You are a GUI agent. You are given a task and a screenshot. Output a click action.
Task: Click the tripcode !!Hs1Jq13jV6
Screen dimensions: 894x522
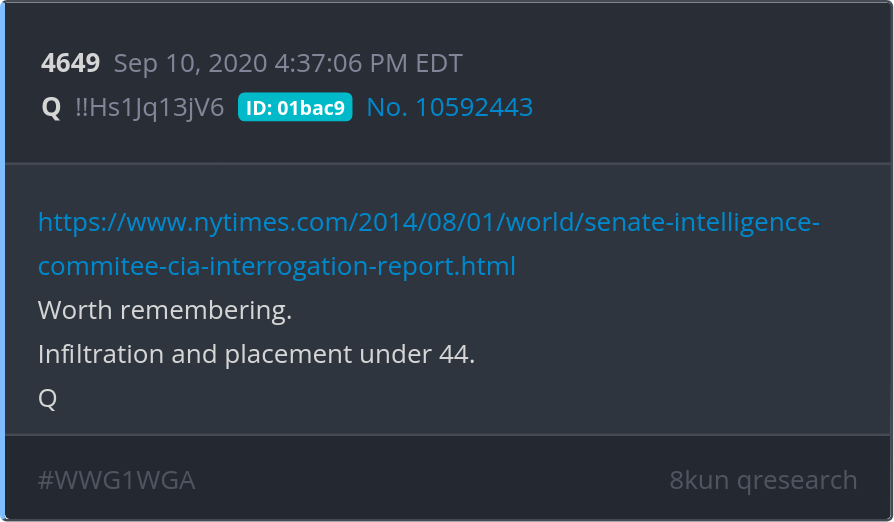[x=150, y=108]
